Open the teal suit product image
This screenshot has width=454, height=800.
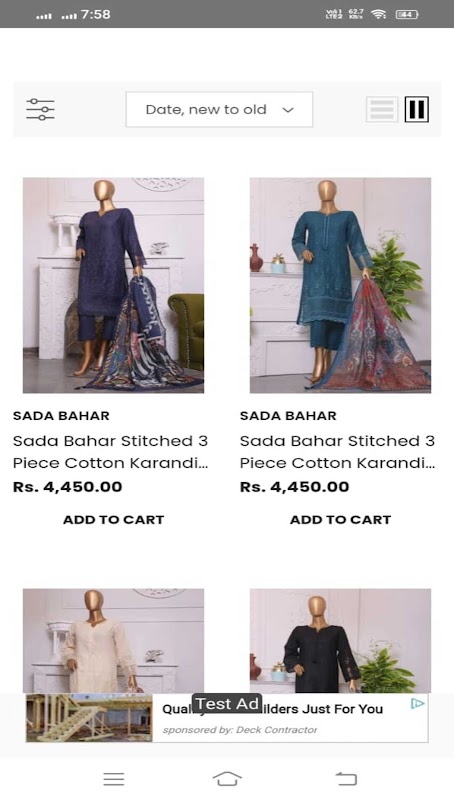[340, 285]
